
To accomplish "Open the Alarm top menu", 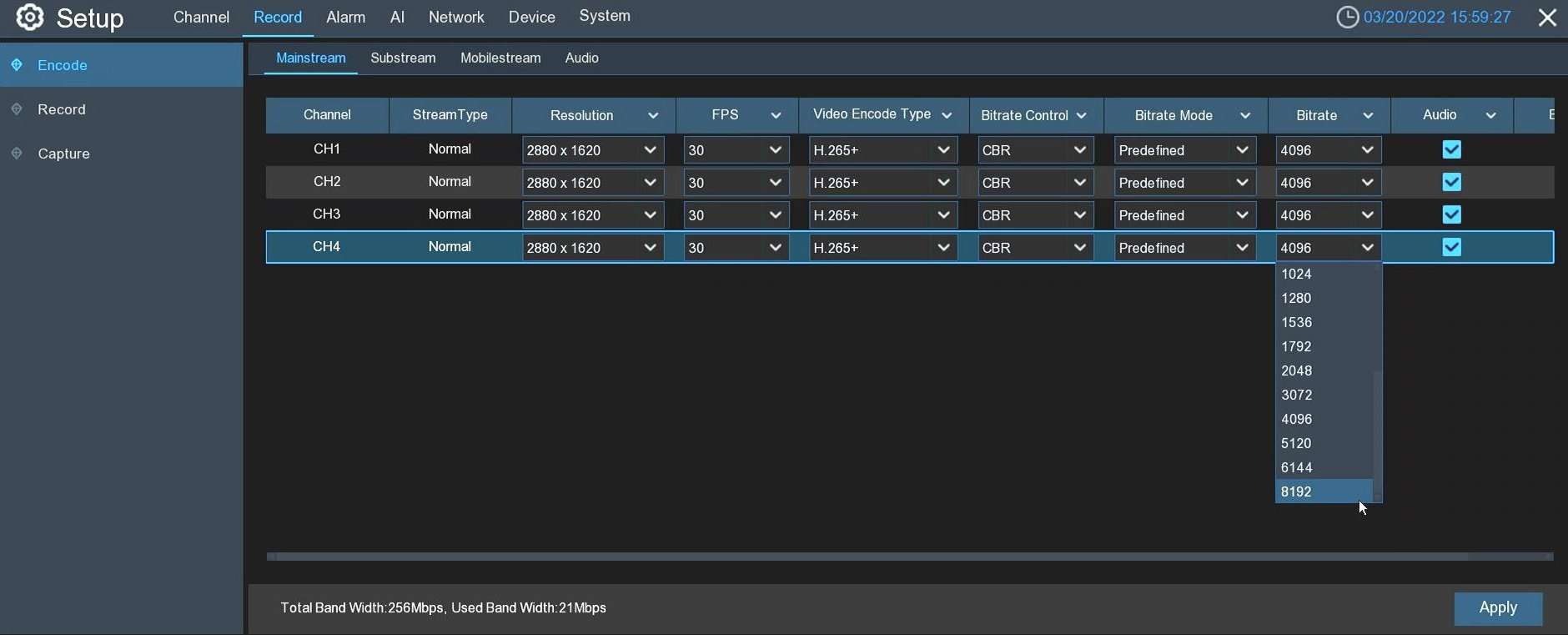I will (x=345, y=17).
